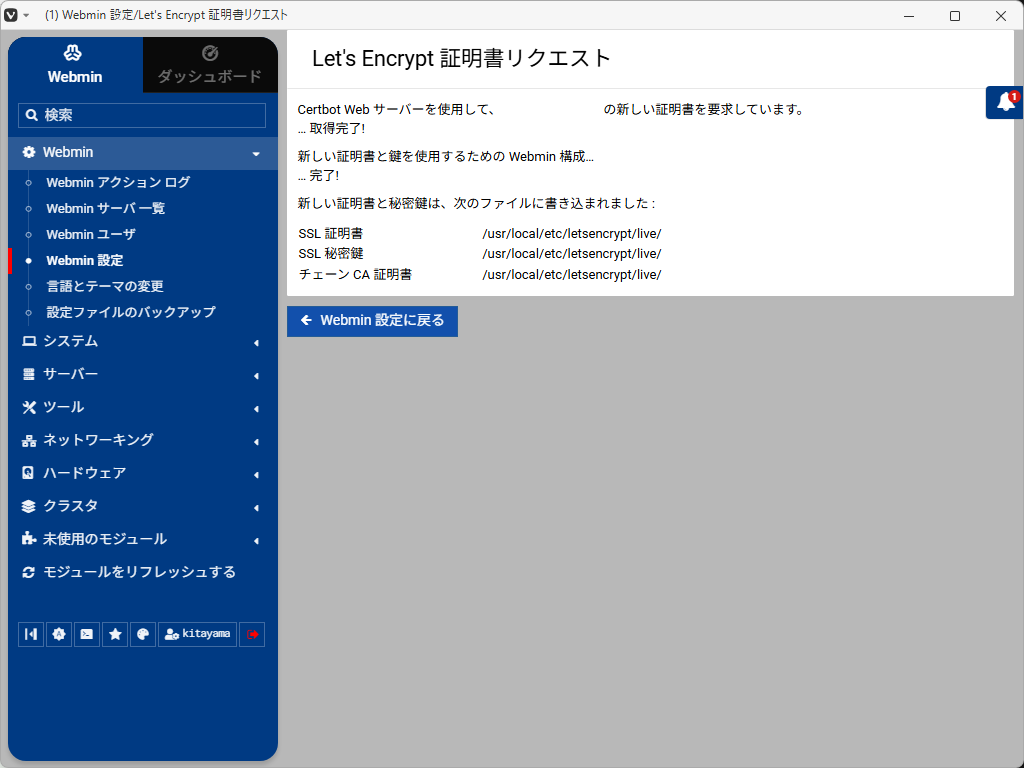
Task: Open Webmin サーバ 一覧
Action: pyautogui.click(x=106, y=208)
